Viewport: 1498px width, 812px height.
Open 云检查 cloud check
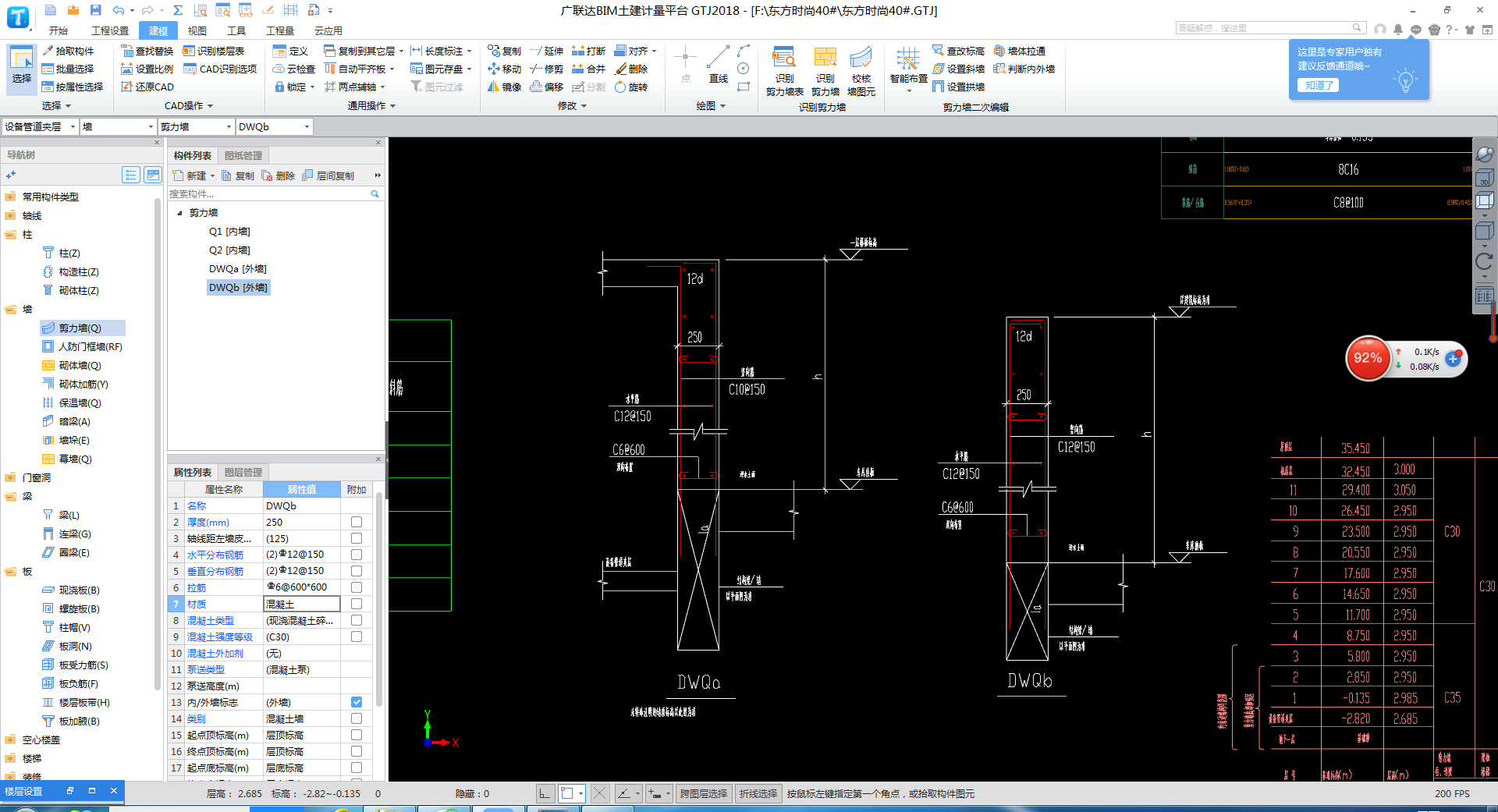click(x=294, y=69)
